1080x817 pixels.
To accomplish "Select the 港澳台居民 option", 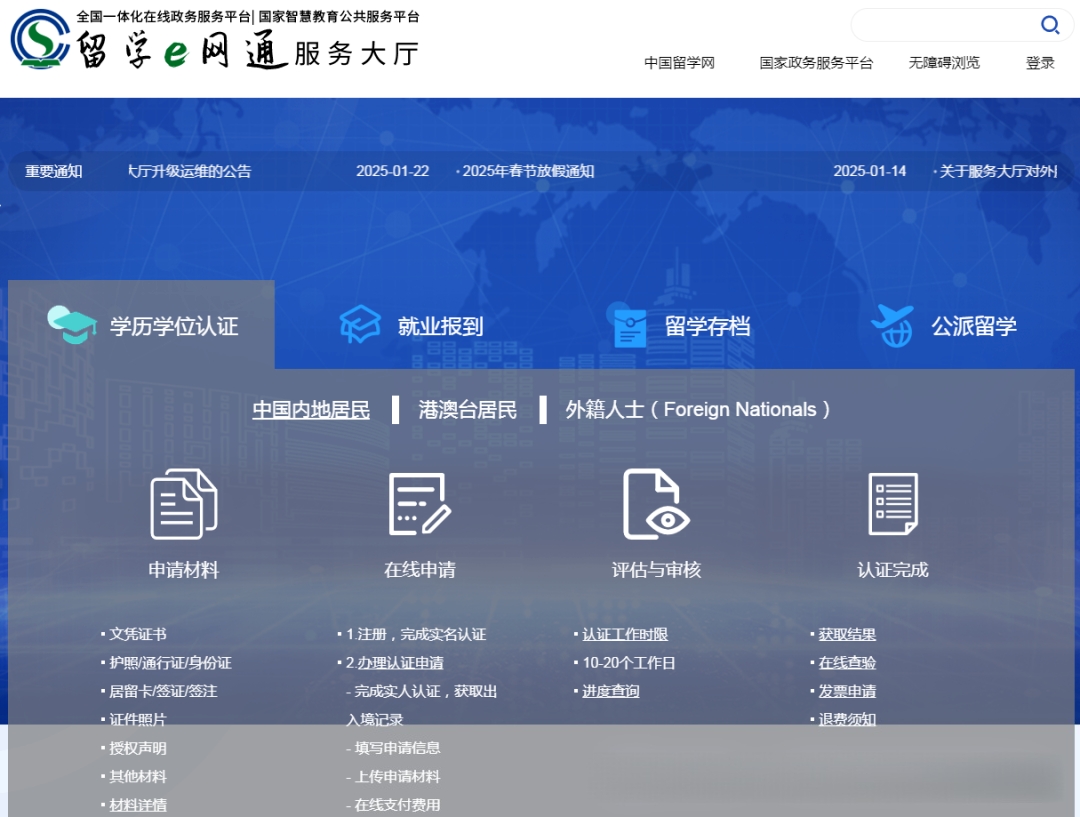I will (x=465, y=409).
